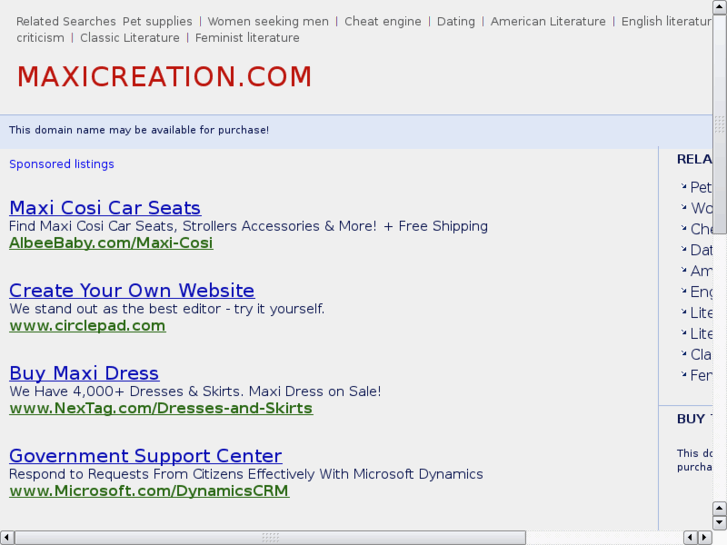Click the Related Searches label in header
The width and height of the screenshot is (727, 545).
[x=66, y=22]
